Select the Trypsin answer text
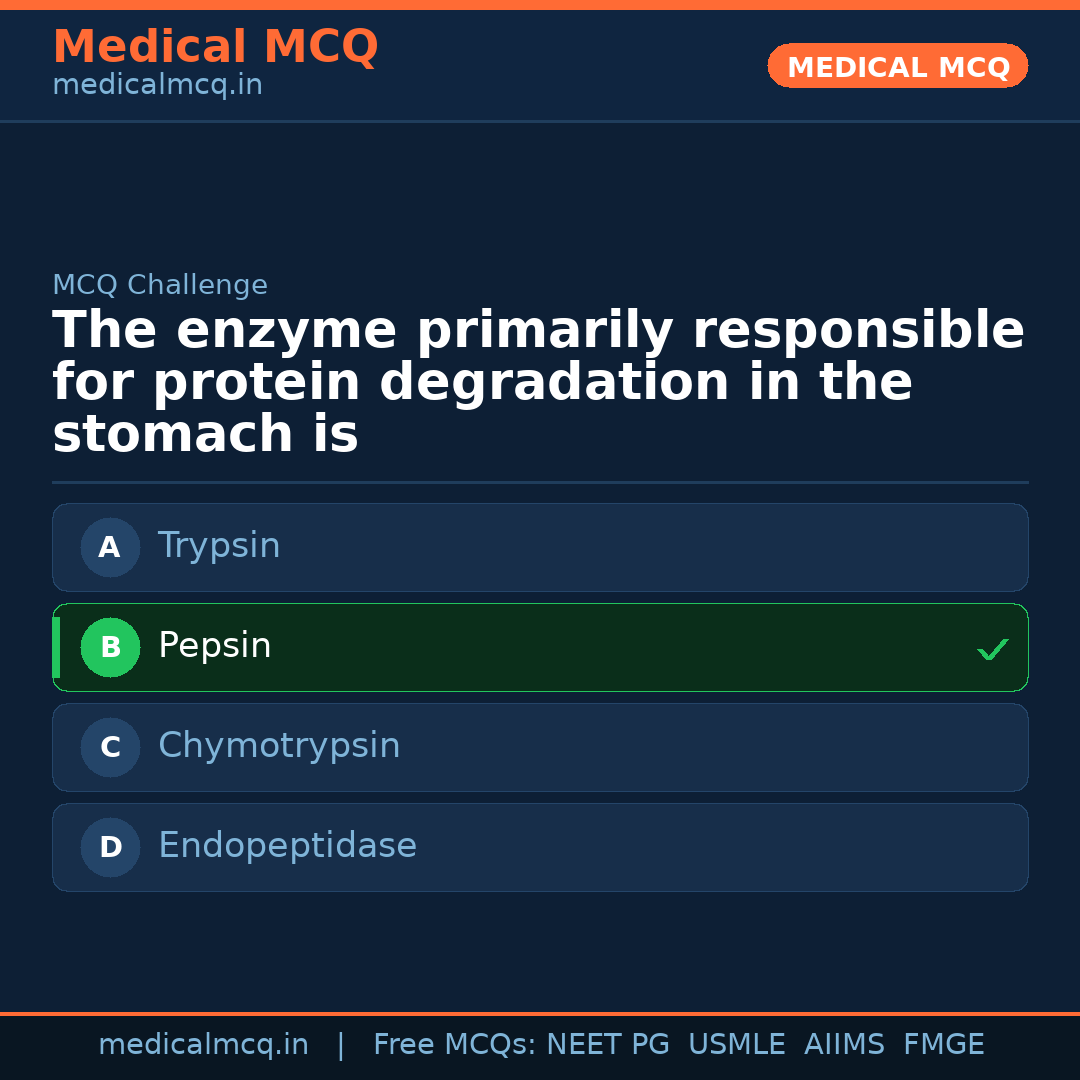The width and height of the screenshot is (1080, 1080). (219, 546)
